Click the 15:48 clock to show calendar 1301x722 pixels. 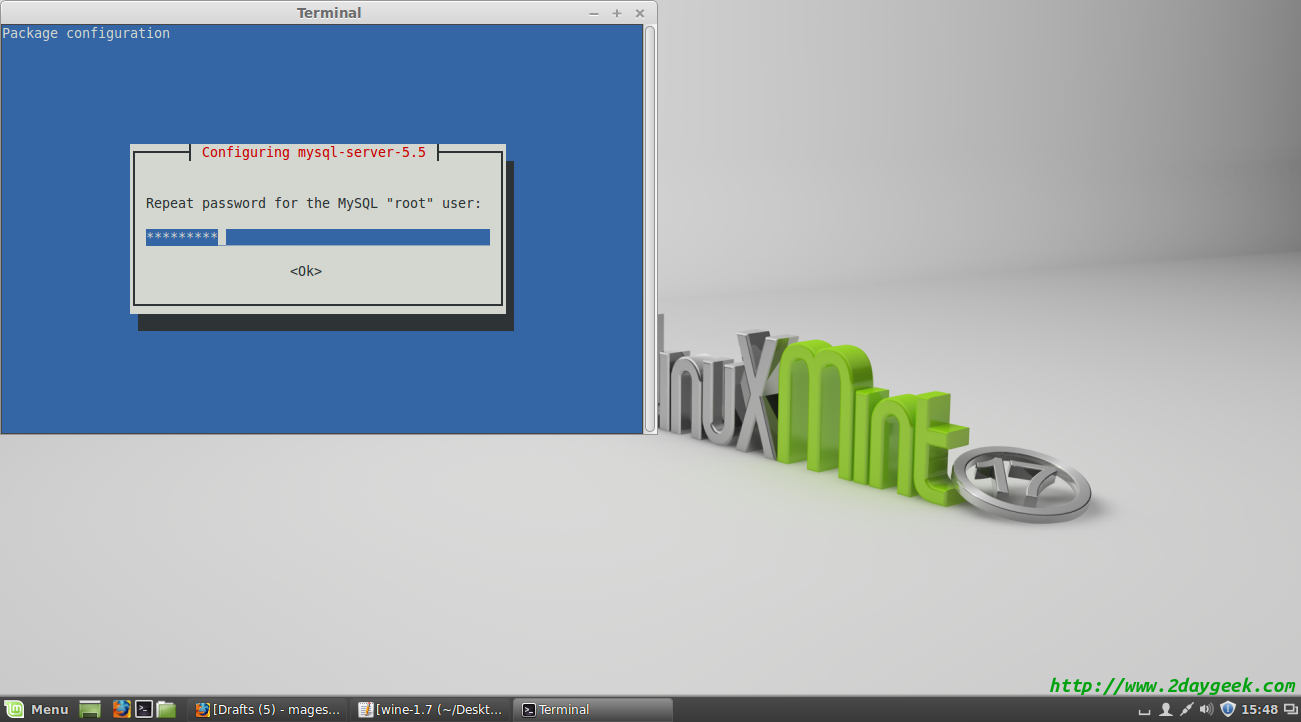(x=1259, y=709)
